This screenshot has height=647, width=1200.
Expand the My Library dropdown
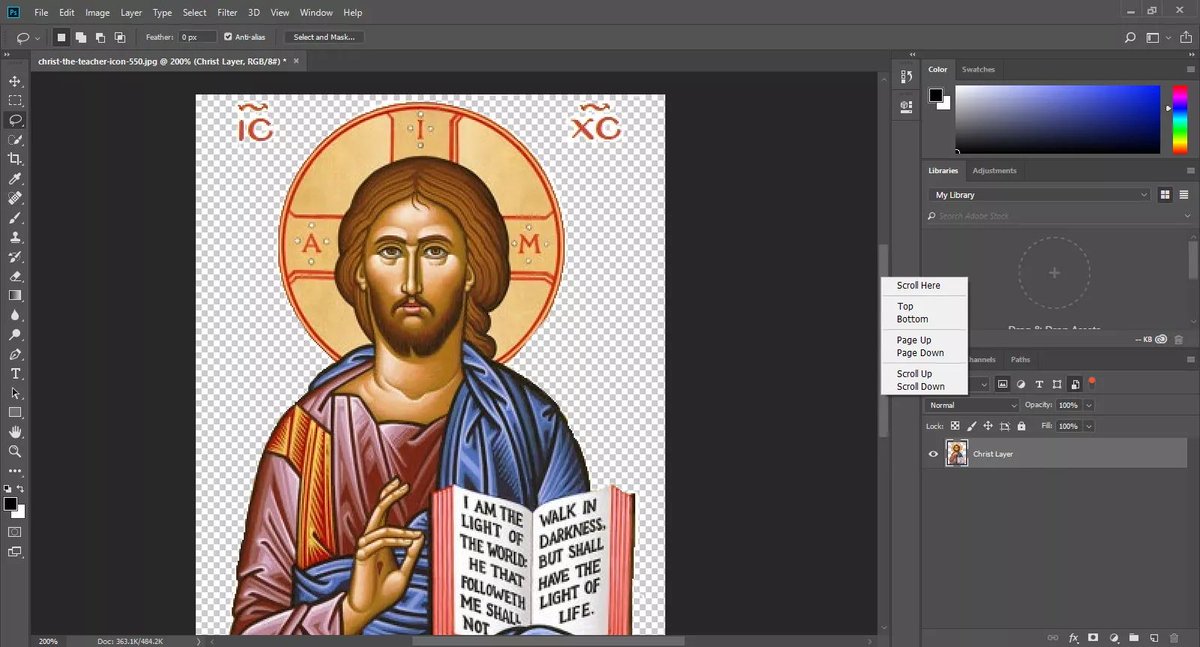(x=1040, y=195)
